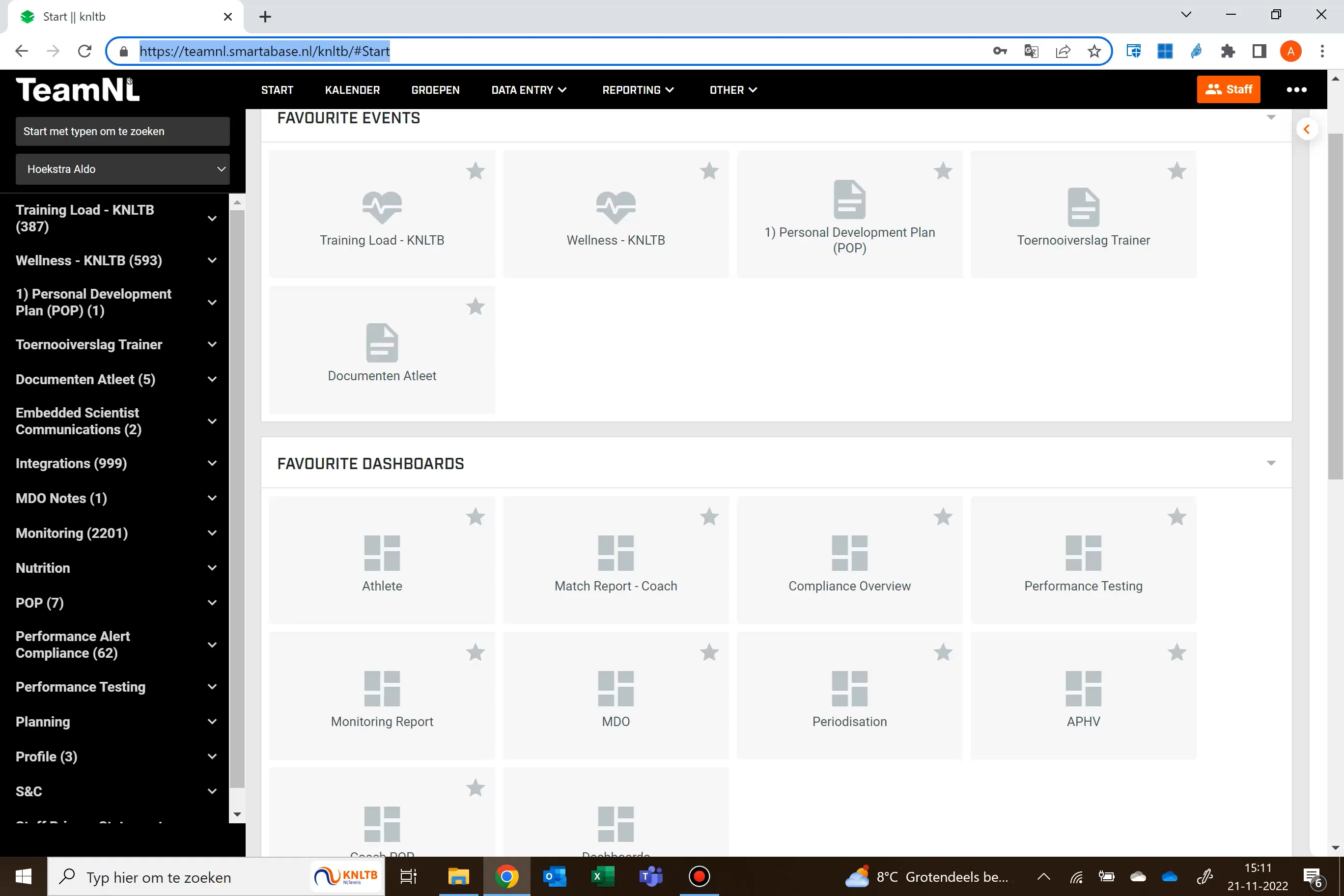Open the APHV dashboard tile
This screenshot has width=1344, height=896.
[x=1083, y=696]
